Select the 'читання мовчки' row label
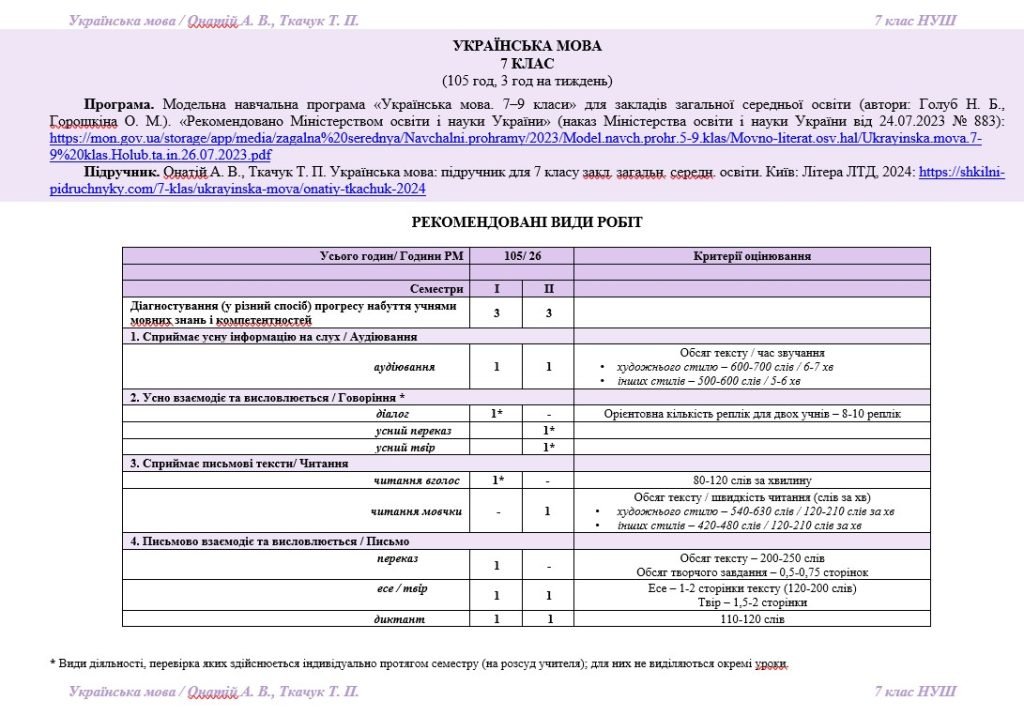Screen dimensions: 1024x716 point(416,512)
